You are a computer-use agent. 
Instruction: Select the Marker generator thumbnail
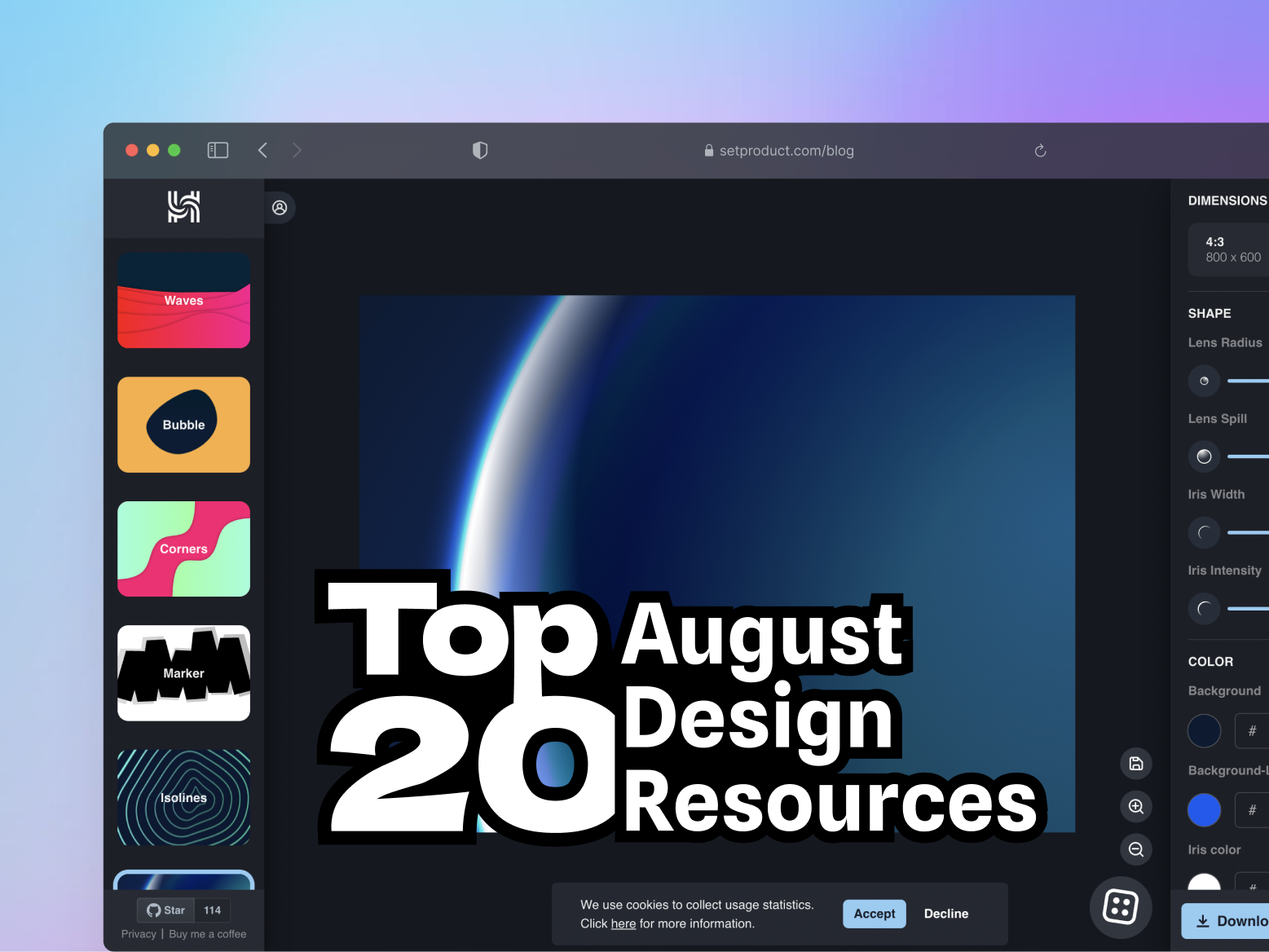[x=184, y=673]
